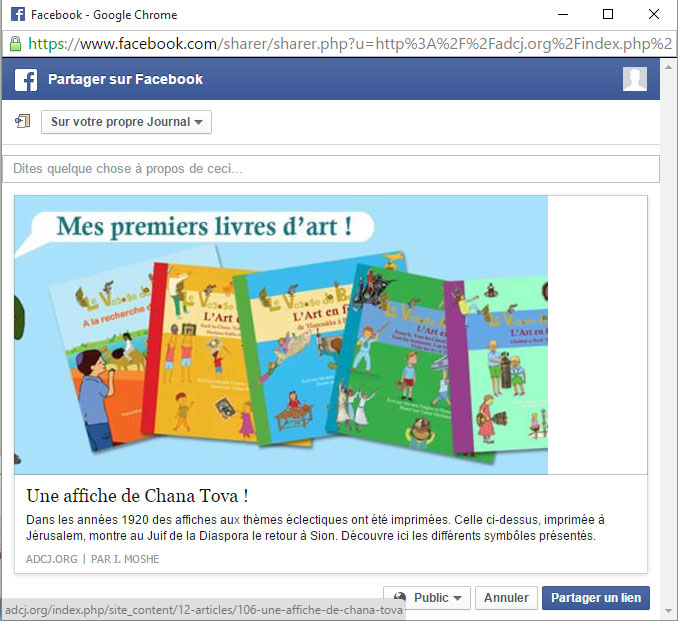
Task: Minimize the Chrome window
Action: pos(563,14)
